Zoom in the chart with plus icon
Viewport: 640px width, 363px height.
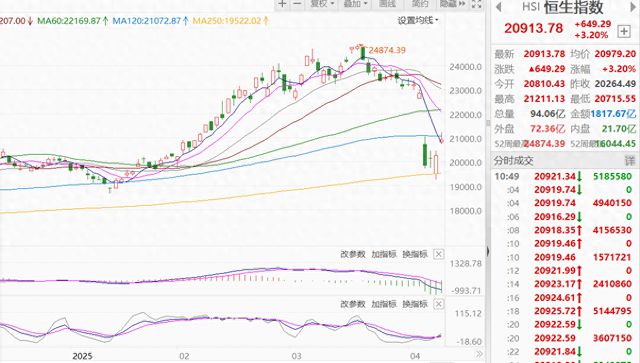282,4
